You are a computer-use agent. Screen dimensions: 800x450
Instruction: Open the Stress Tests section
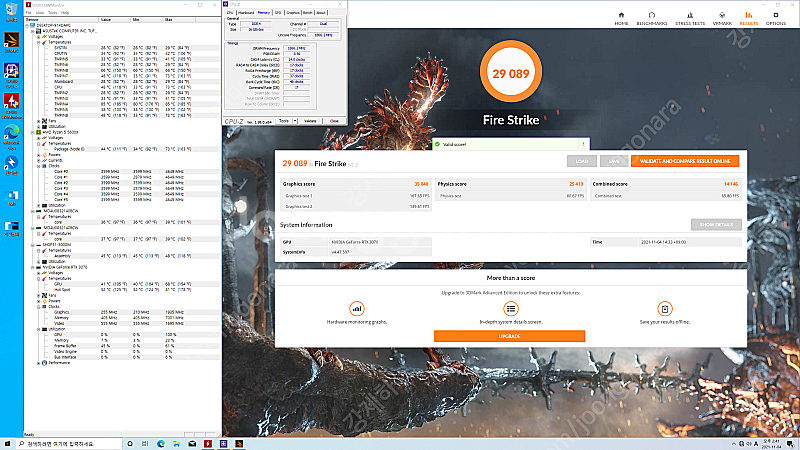pos(690,18)
